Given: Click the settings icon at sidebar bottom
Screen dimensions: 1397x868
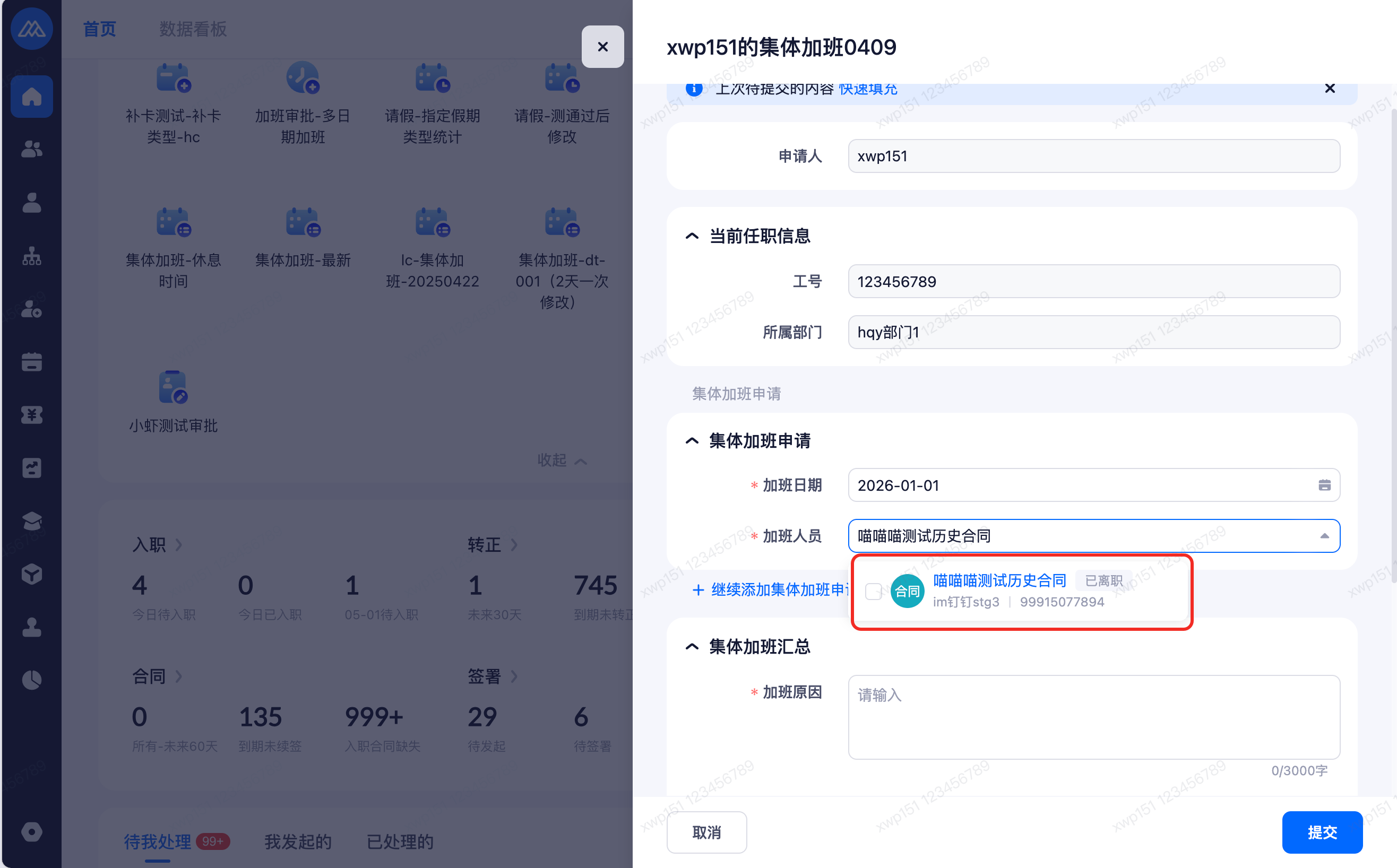Looking at the screenshot, I should point(31,832).
